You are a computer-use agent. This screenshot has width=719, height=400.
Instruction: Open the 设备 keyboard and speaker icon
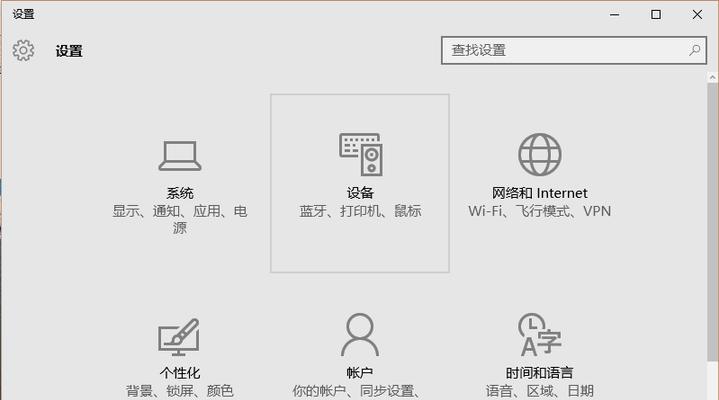point(361,155)
